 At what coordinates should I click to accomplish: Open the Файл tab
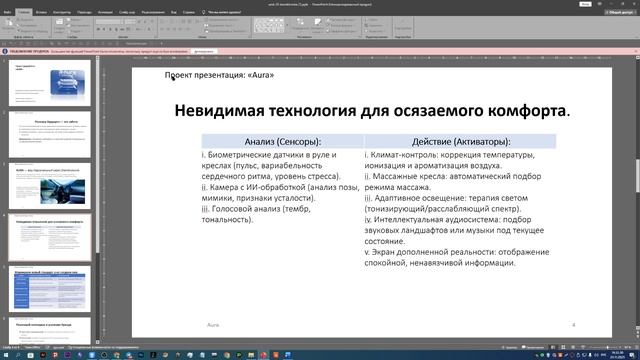click(x=7, y=12)
